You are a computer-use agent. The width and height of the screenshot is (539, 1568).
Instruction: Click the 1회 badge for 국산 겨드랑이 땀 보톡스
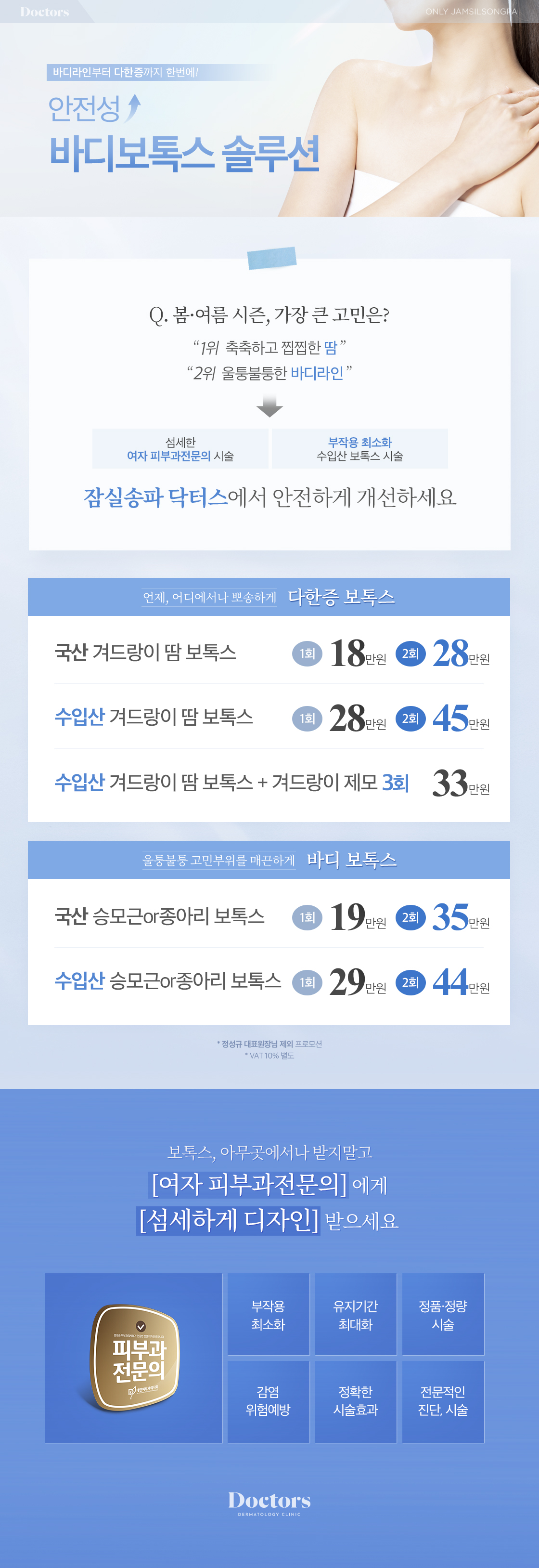(307, 654)
